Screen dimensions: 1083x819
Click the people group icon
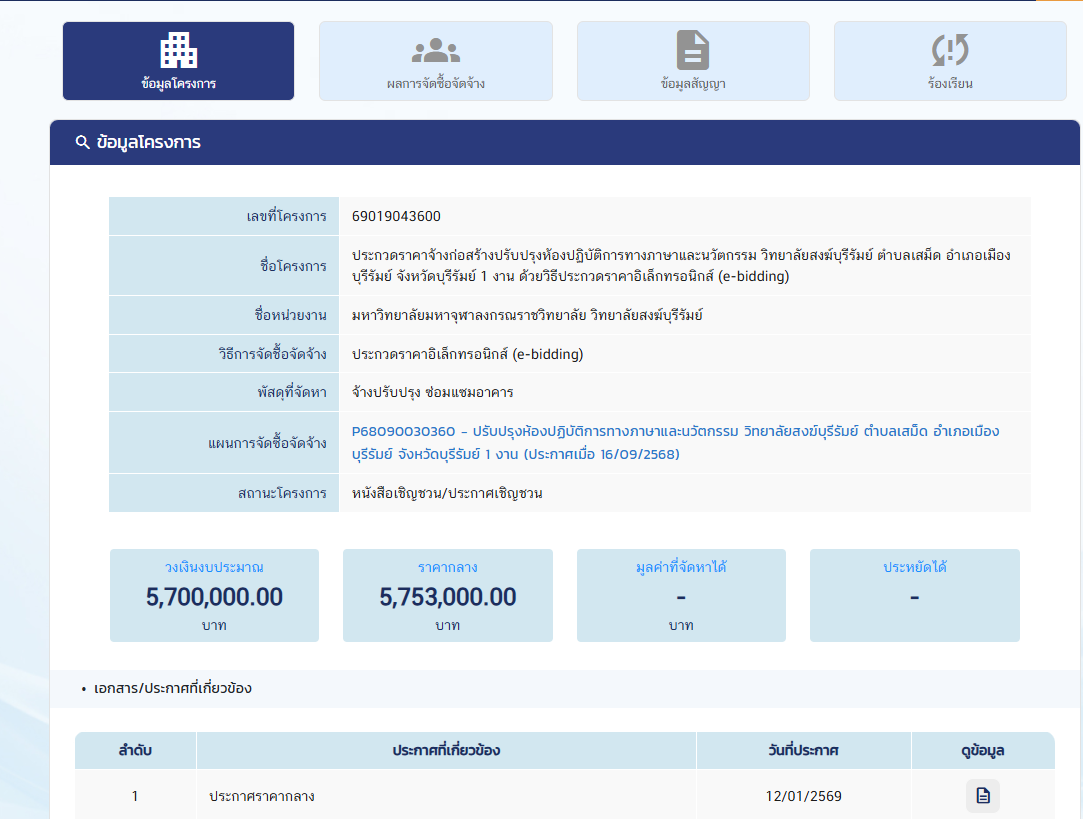(435, 49)
